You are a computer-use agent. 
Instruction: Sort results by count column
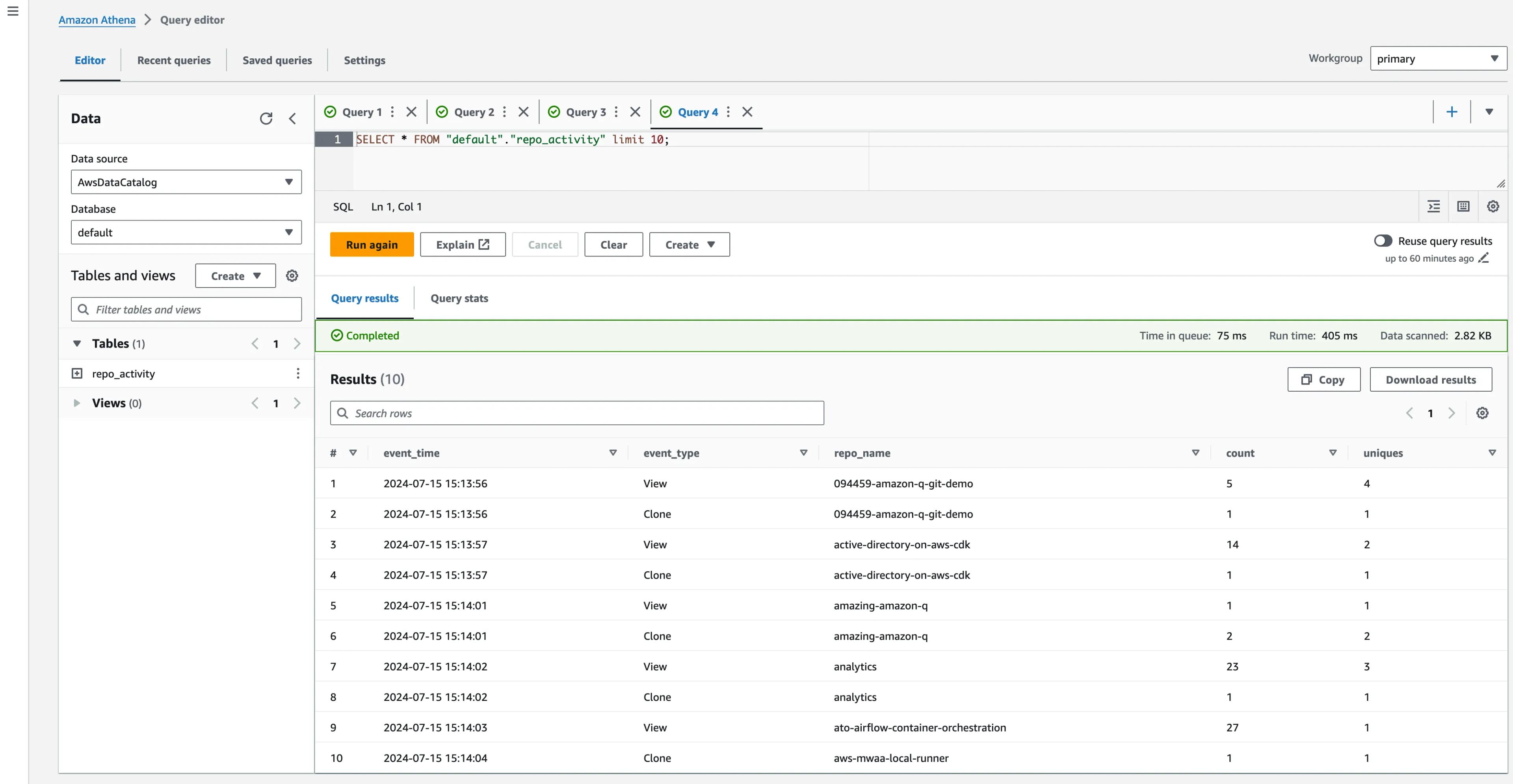point(1333,453)
